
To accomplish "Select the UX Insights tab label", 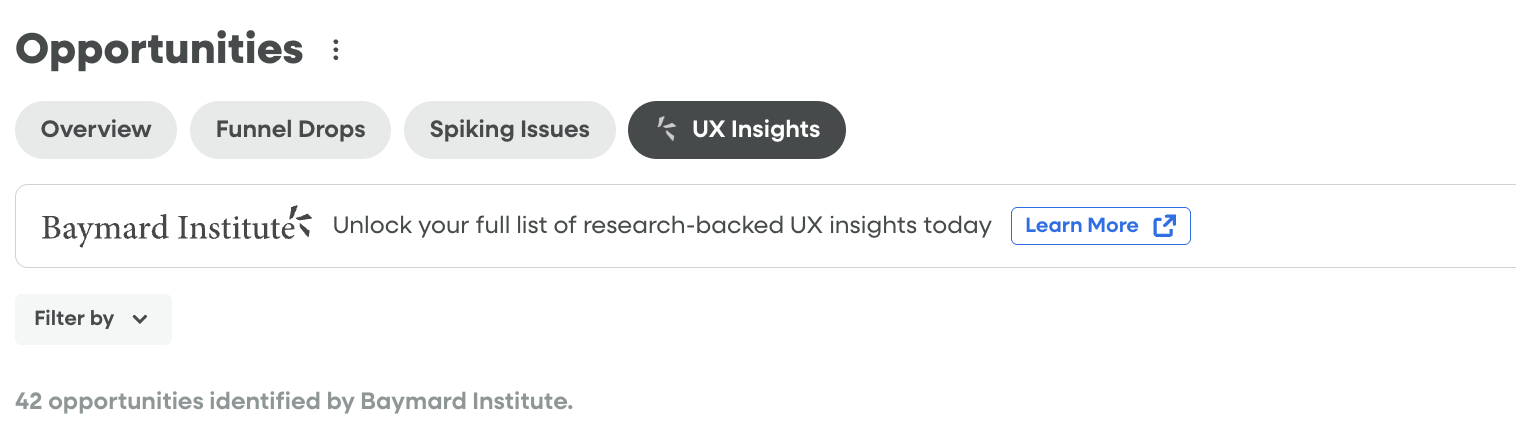I will 755,130.
